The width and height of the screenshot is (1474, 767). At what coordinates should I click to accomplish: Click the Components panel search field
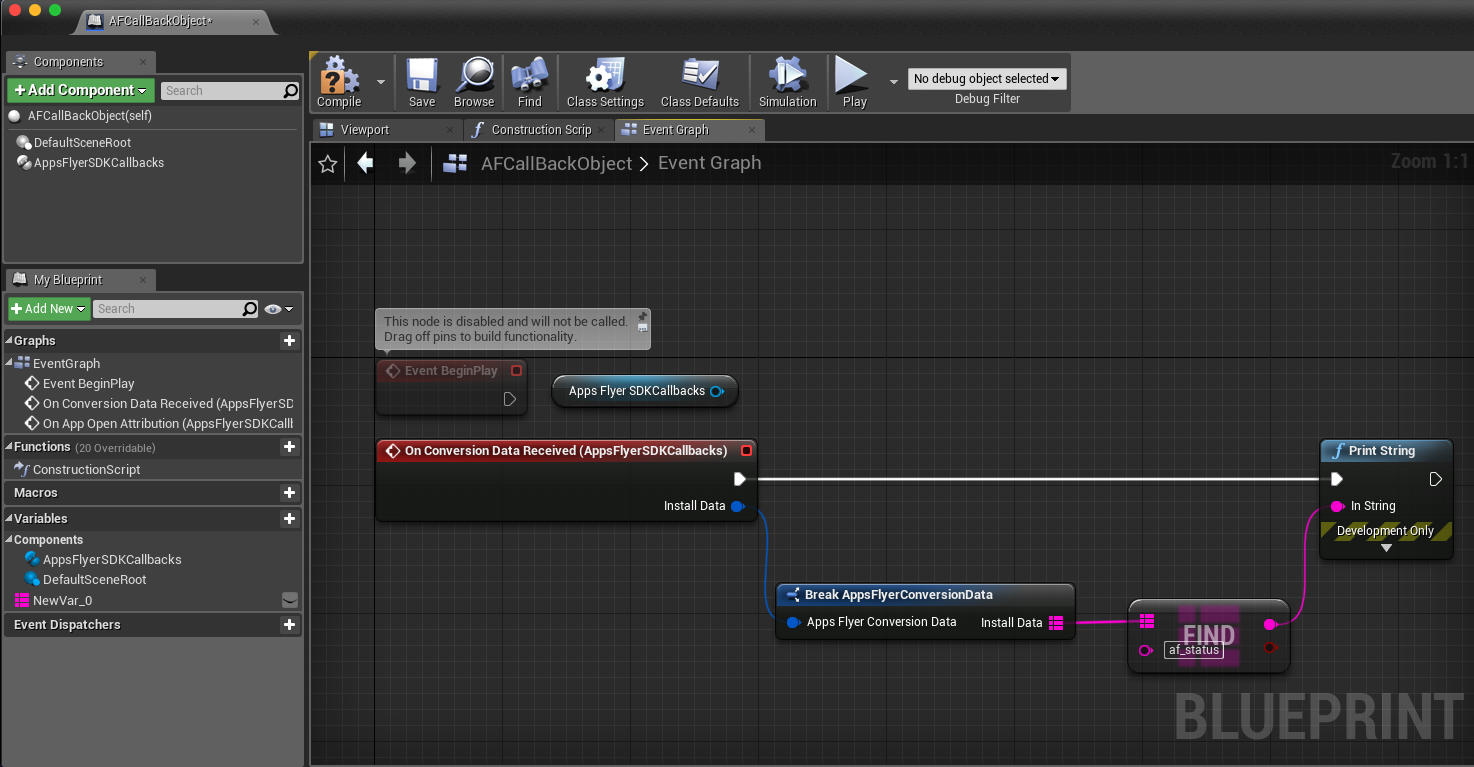point(222,91)
